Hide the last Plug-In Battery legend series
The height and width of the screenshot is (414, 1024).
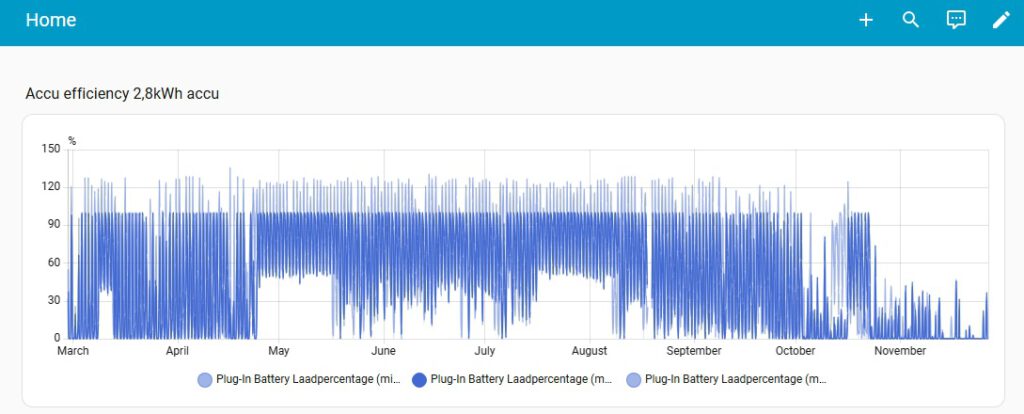727,380
